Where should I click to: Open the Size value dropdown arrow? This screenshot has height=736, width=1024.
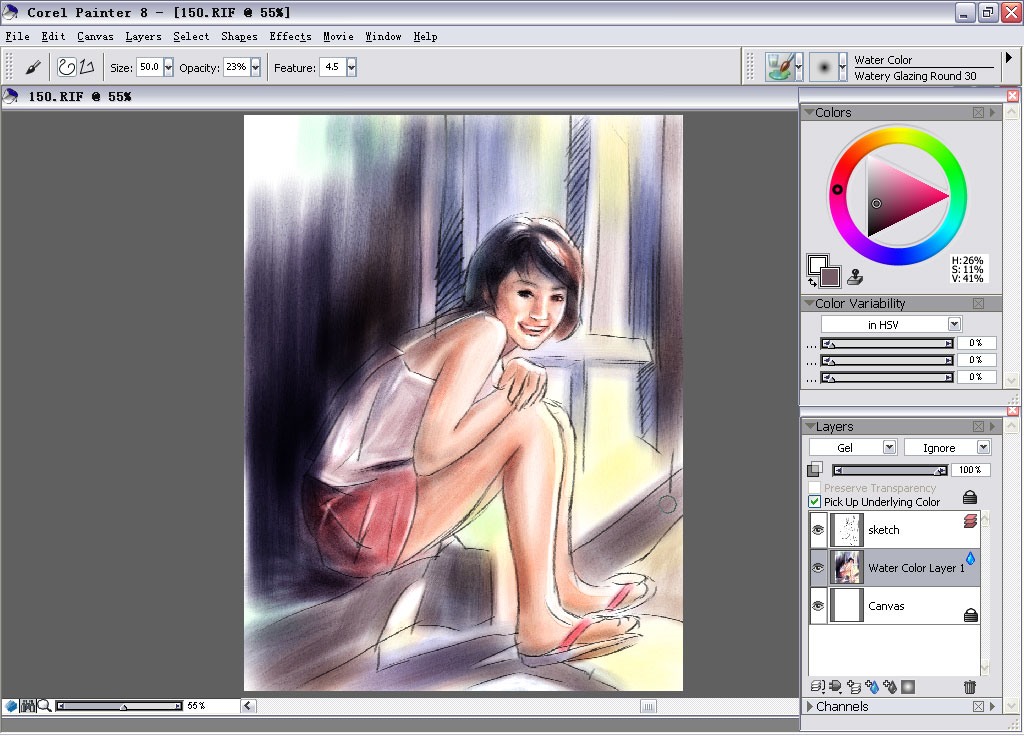[168, 67]
